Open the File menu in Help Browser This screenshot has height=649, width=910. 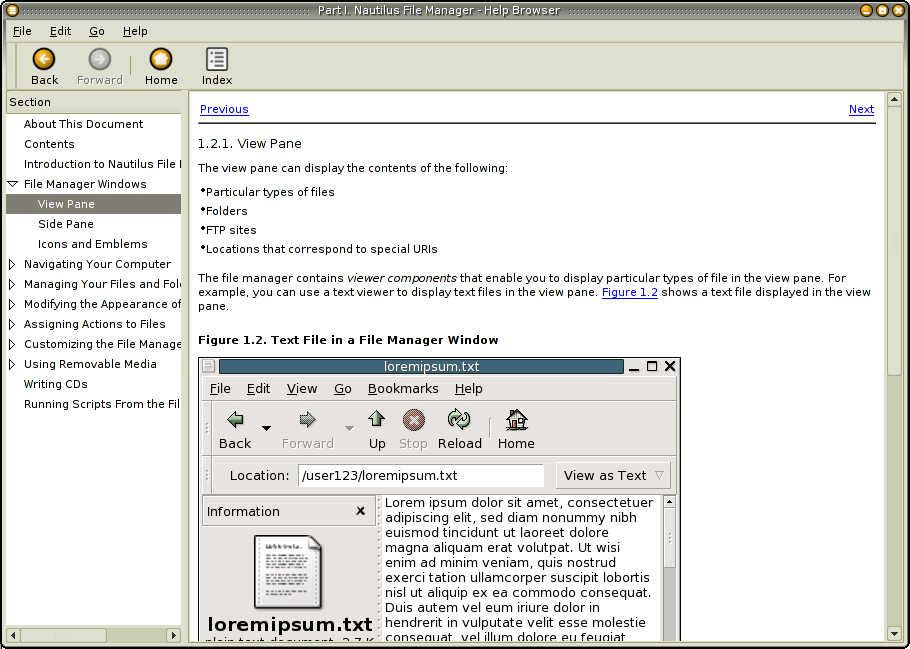(x=22, y=31)
